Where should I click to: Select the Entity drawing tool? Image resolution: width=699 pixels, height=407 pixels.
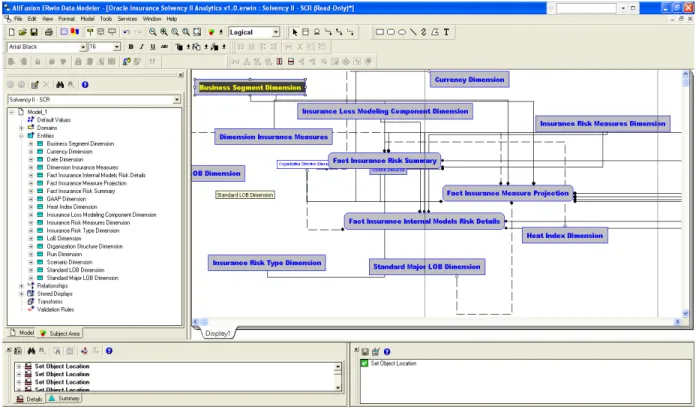pos(305,32)
